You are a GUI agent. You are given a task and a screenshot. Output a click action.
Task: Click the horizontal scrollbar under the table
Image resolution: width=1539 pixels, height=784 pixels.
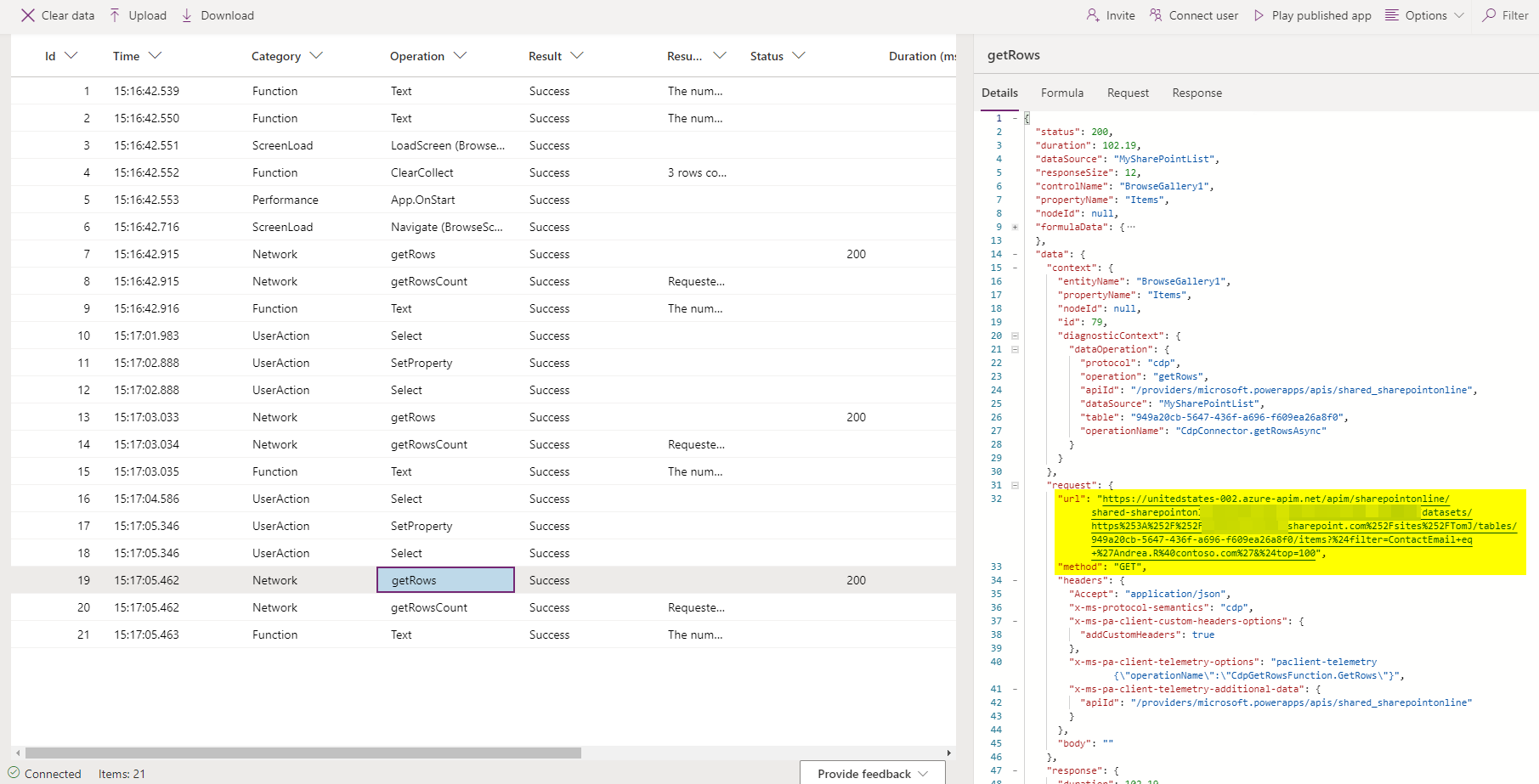point(303,753)
